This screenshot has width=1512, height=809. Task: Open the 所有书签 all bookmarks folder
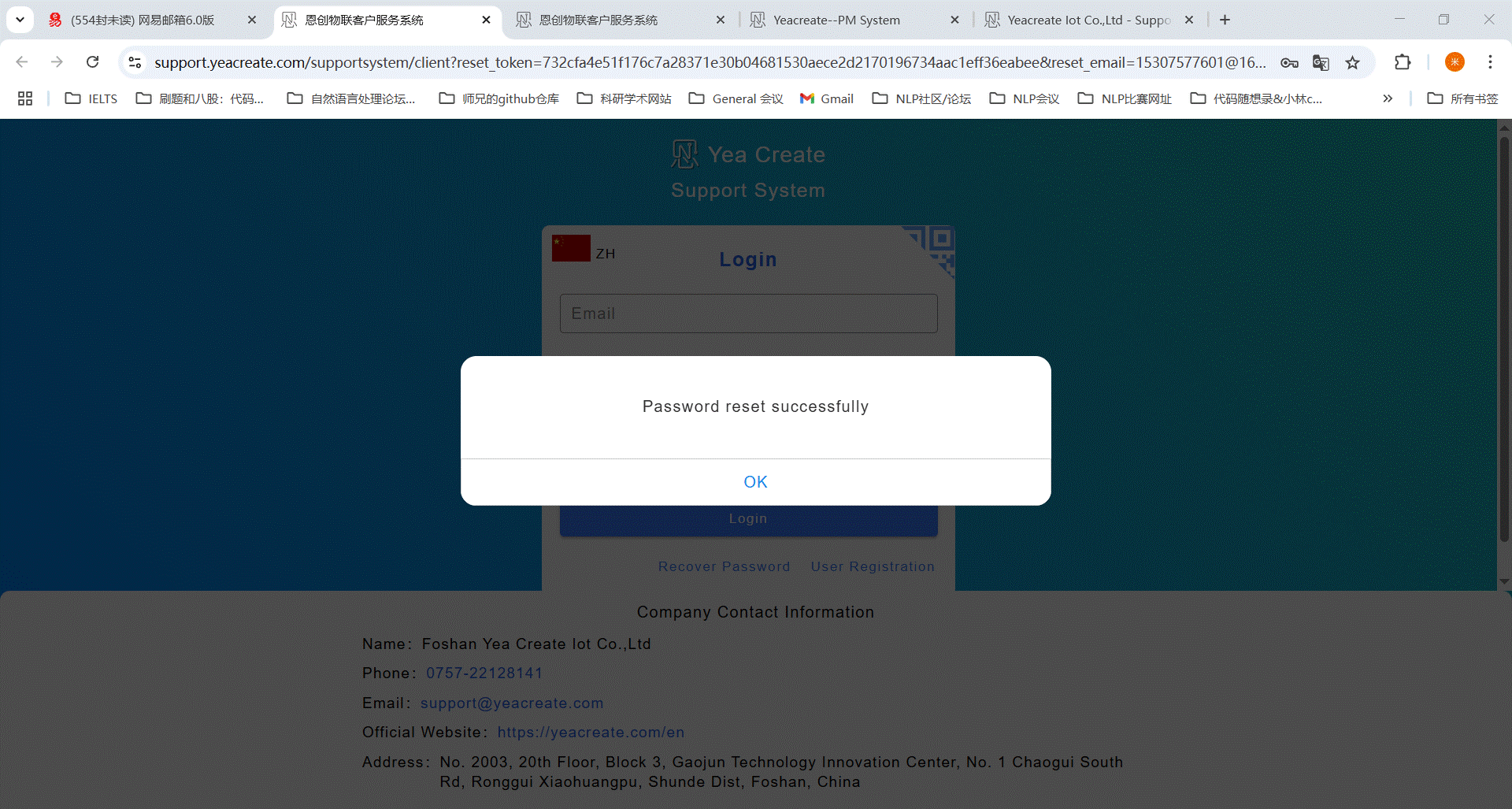click(1463, 98)
